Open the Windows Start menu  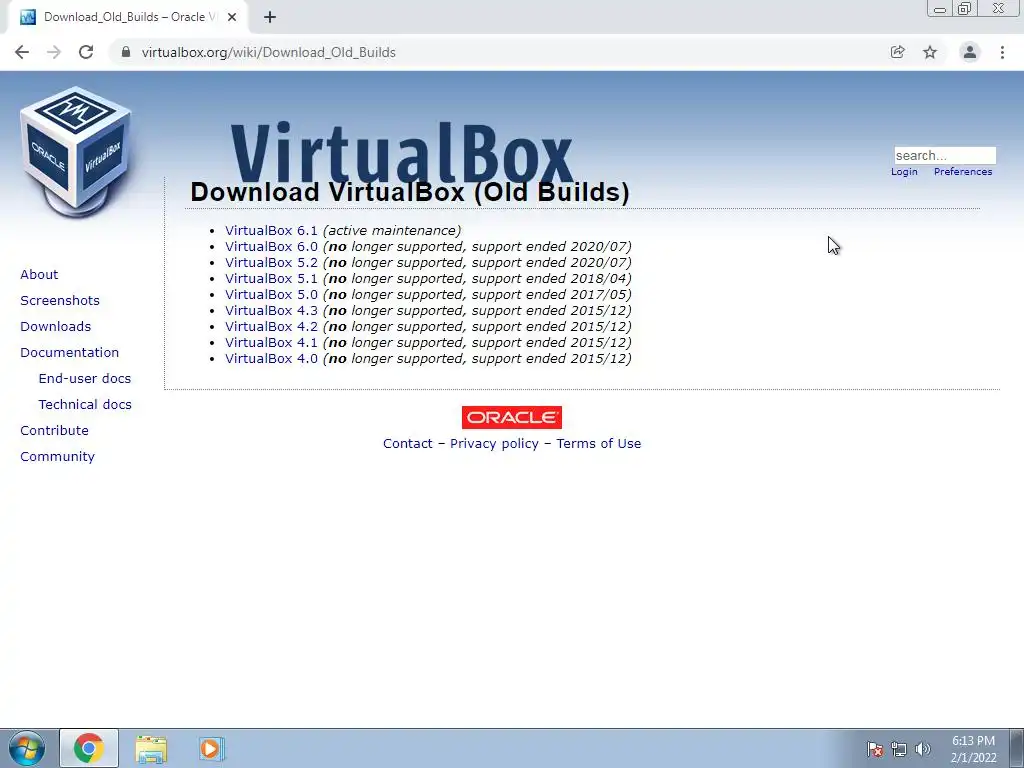(26, 748)
